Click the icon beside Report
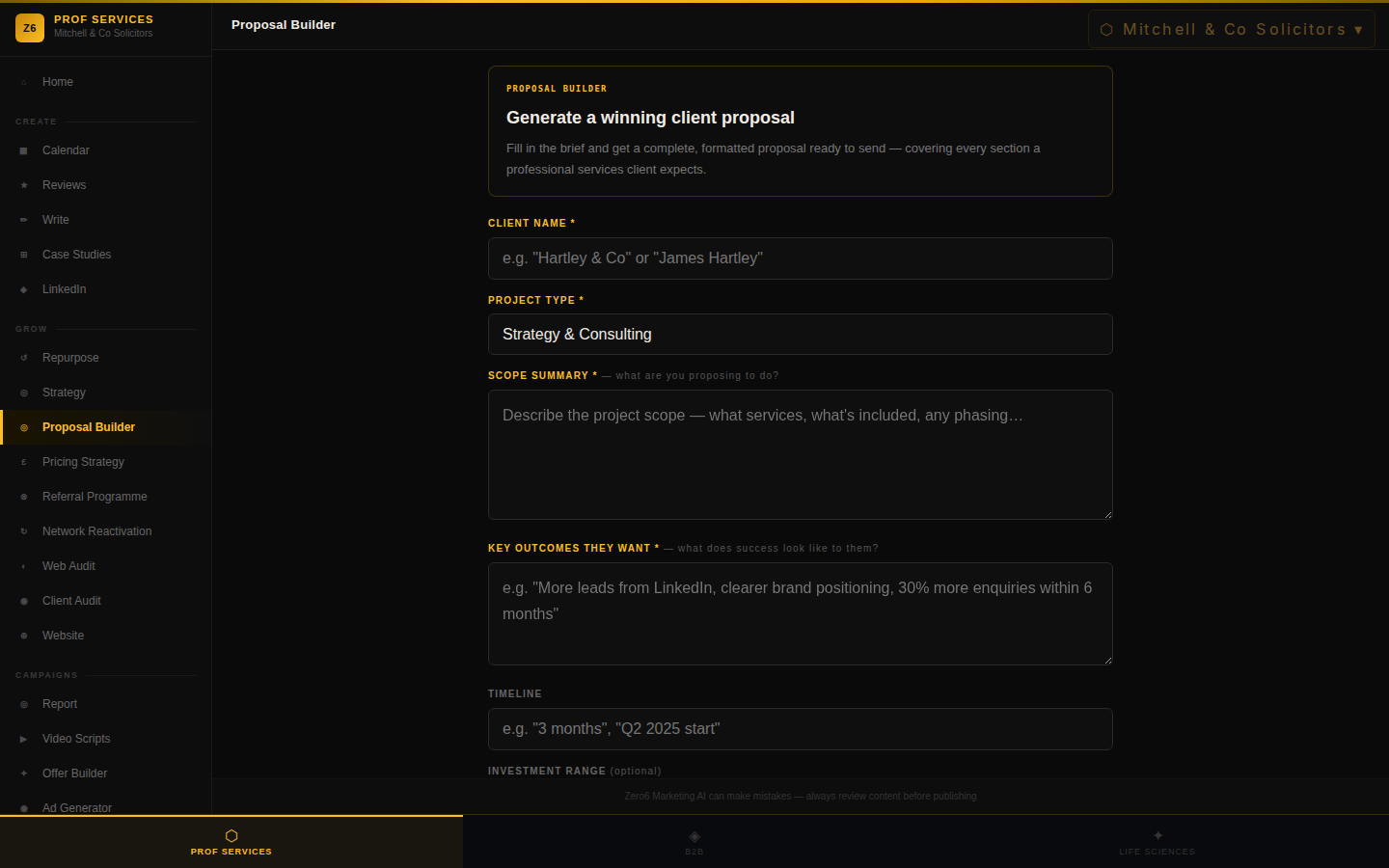The width and height of the screenshot is (1389, 868). click(x=24, y=704)
